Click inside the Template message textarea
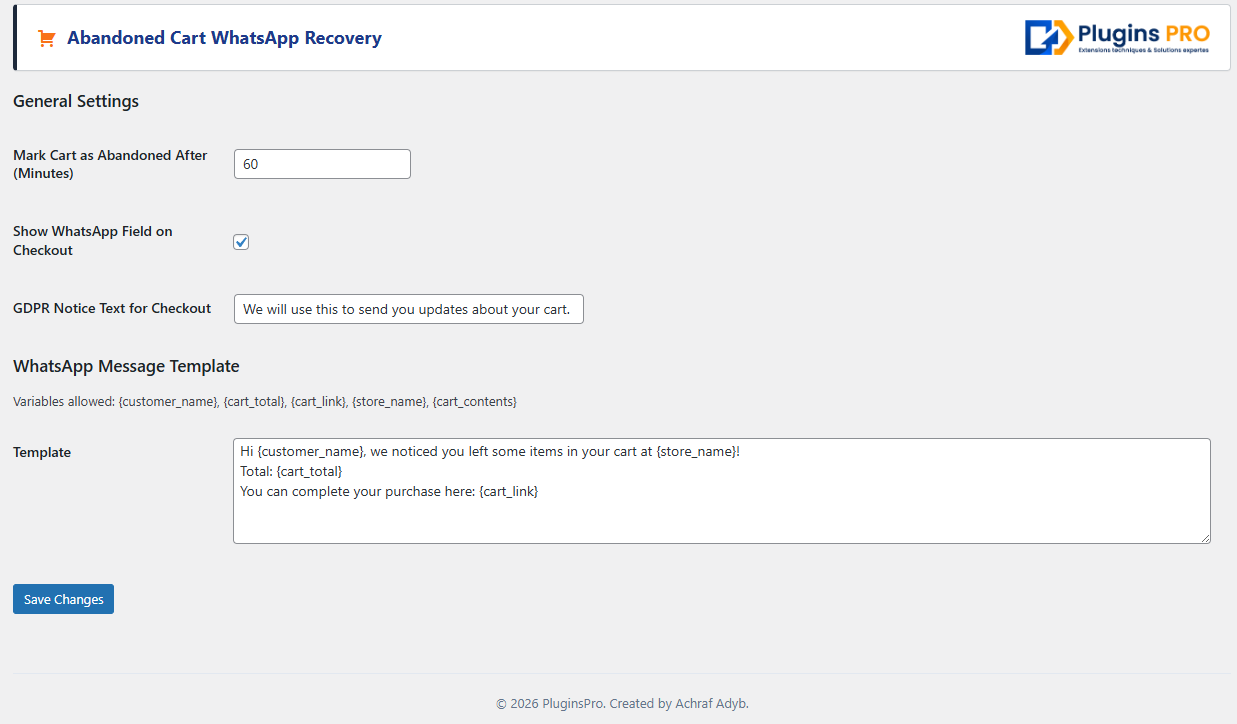This screenshot has width=1237, height=724. [720, 515]
